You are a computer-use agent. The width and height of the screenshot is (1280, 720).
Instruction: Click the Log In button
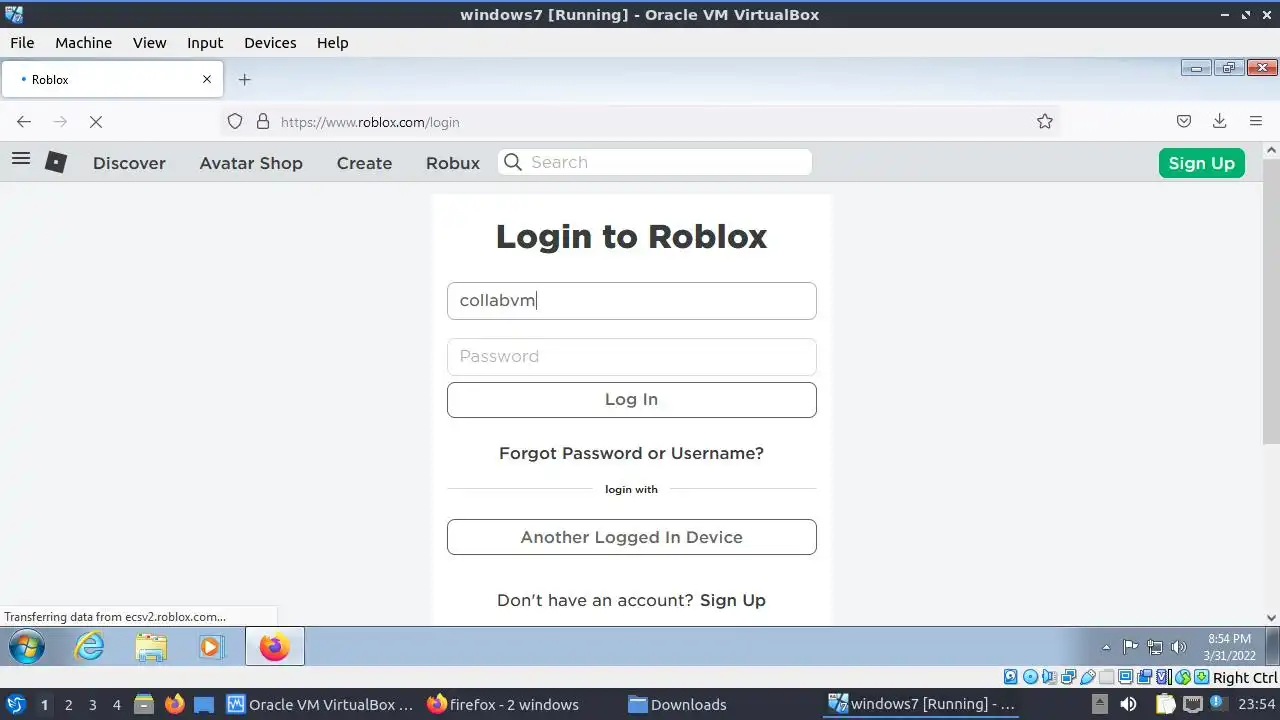click(x=632, y=400)
